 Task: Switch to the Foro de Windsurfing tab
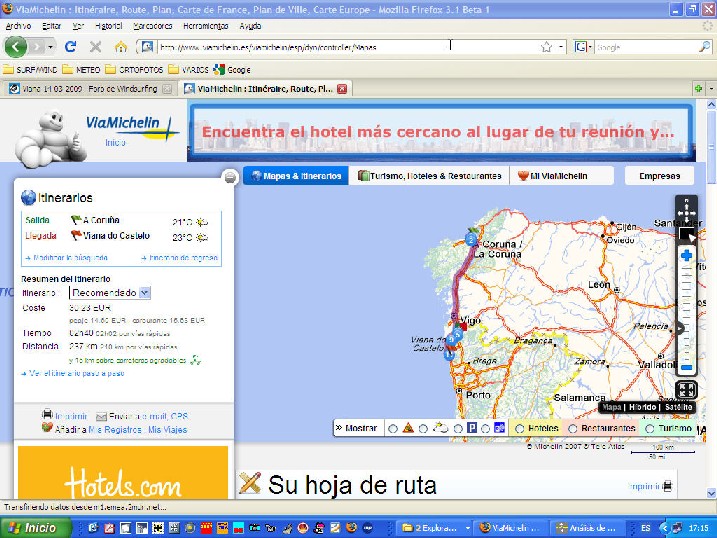pyautogui.click(x=89, y=89)
